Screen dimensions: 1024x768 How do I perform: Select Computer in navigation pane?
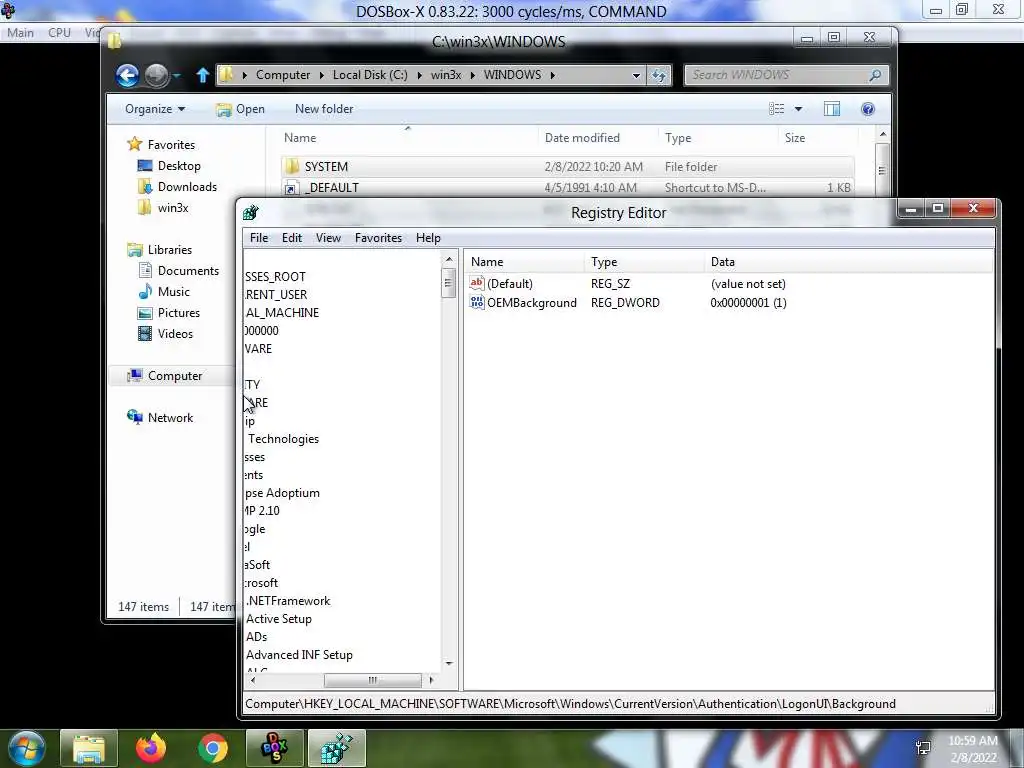(165, 376)
